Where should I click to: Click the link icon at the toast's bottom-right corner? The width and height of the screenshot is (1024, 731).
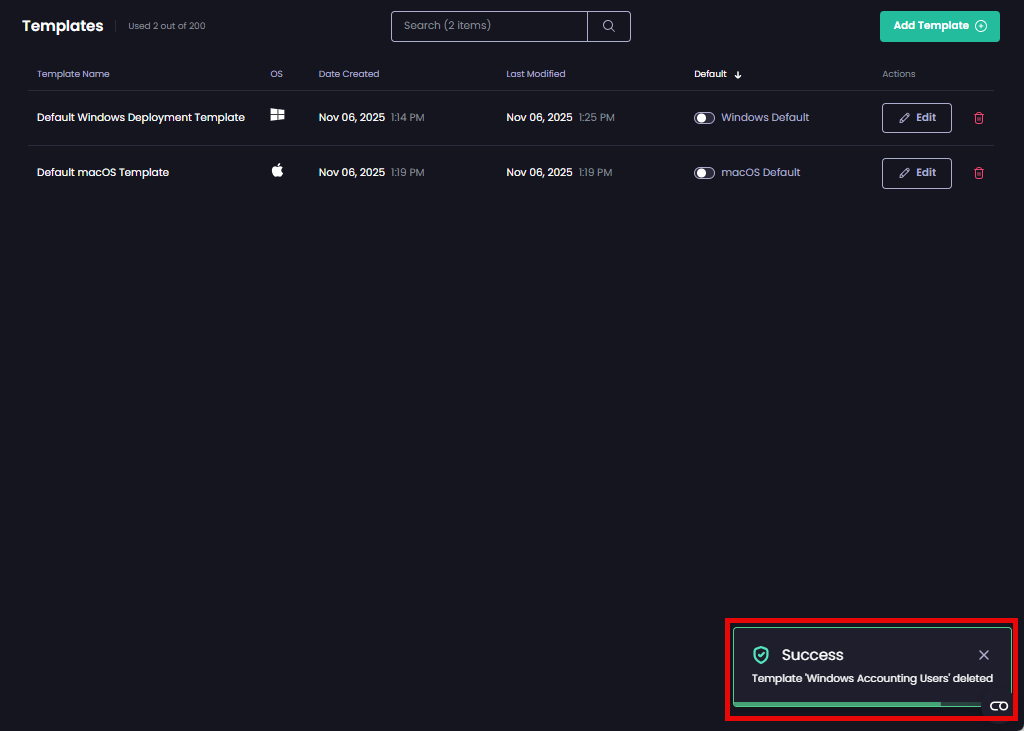[x=998, y=705]
